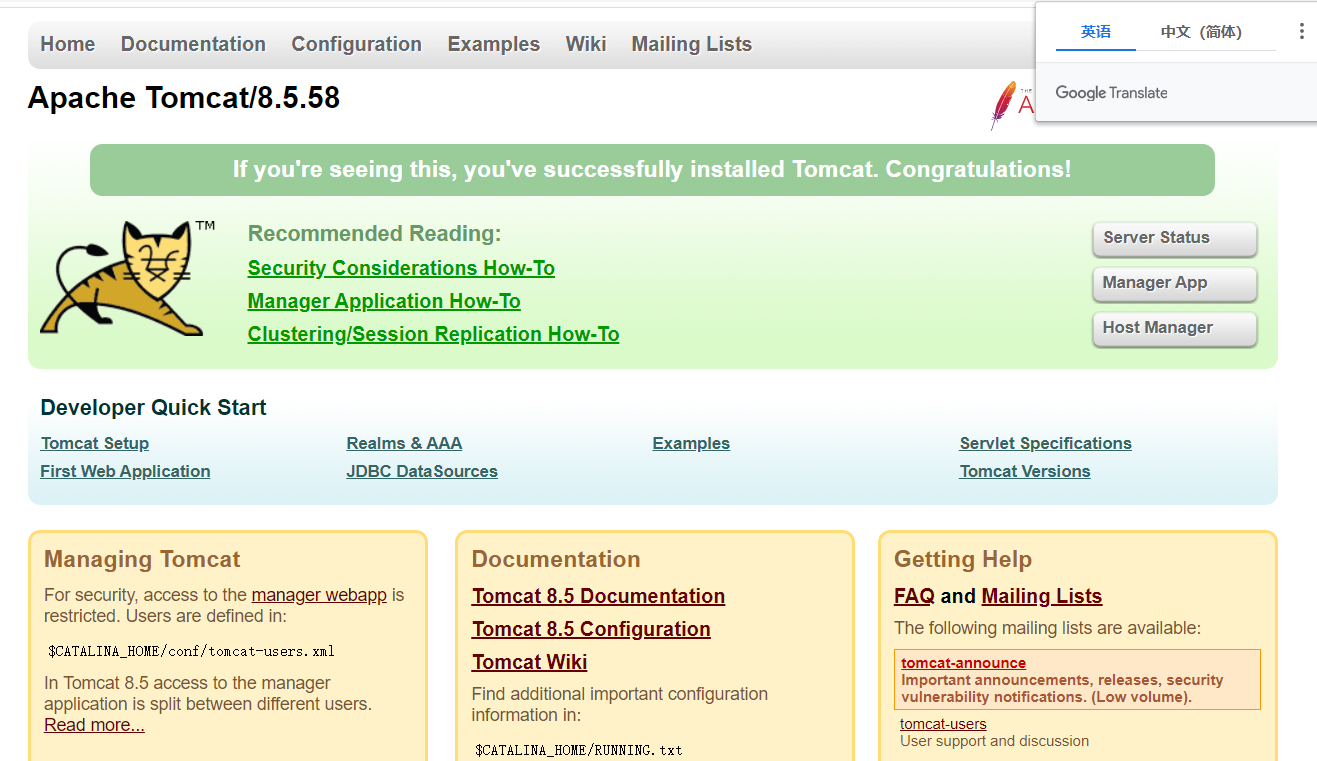
Task: Open the tomcat-users mailing list link
Action: (943, 724)
